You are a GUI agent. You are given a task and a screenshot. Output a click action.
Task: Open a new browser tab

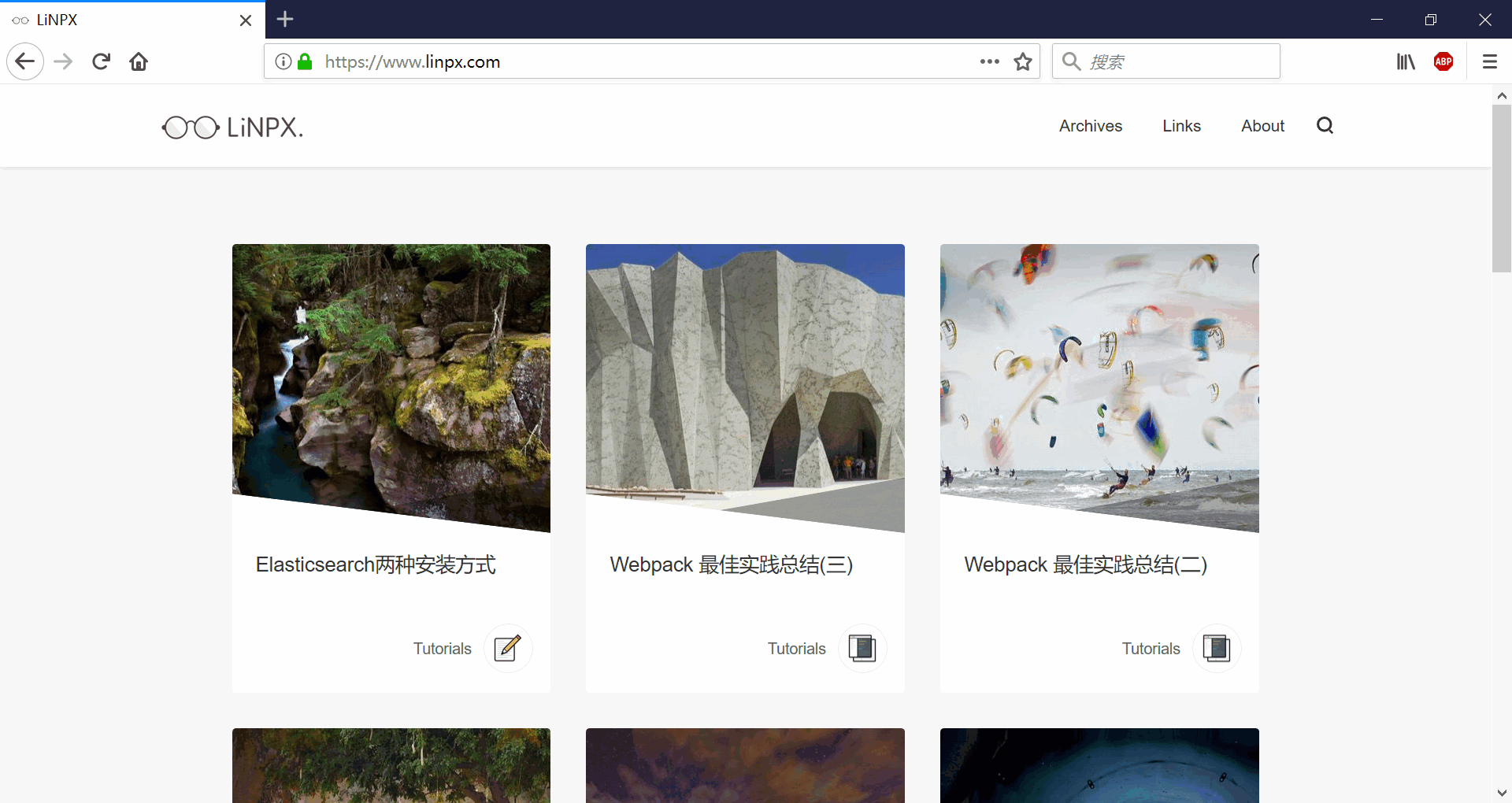point(285,20)
